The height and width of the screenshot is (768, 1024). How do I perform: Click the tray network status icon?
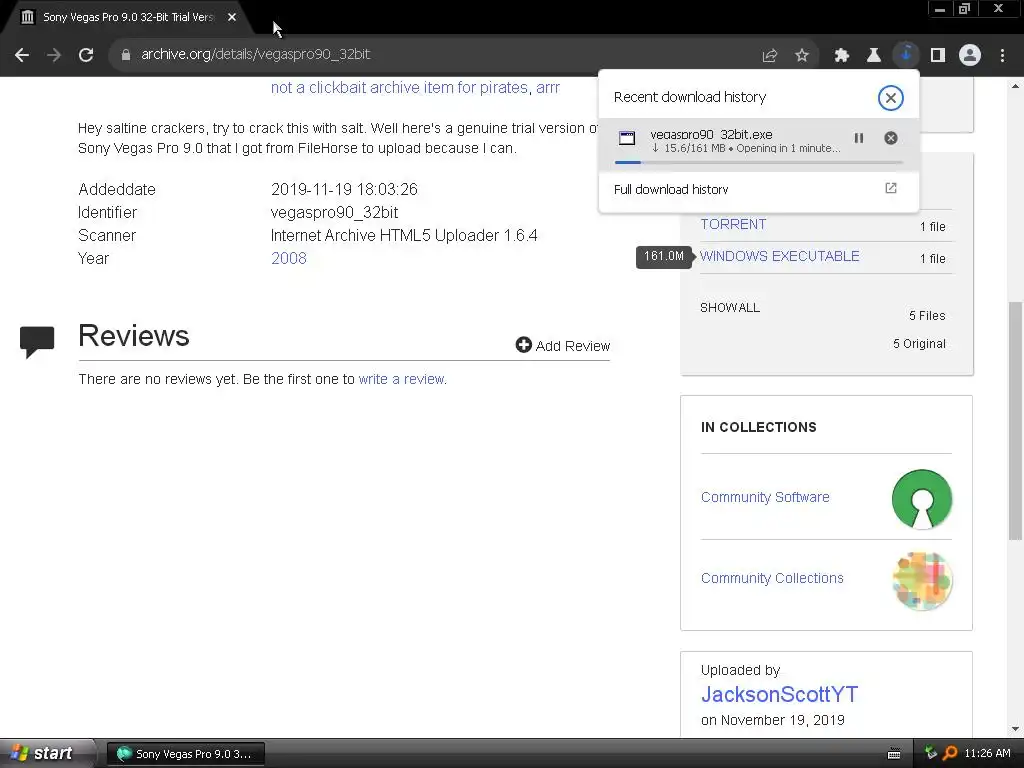[x=931, y=753]
